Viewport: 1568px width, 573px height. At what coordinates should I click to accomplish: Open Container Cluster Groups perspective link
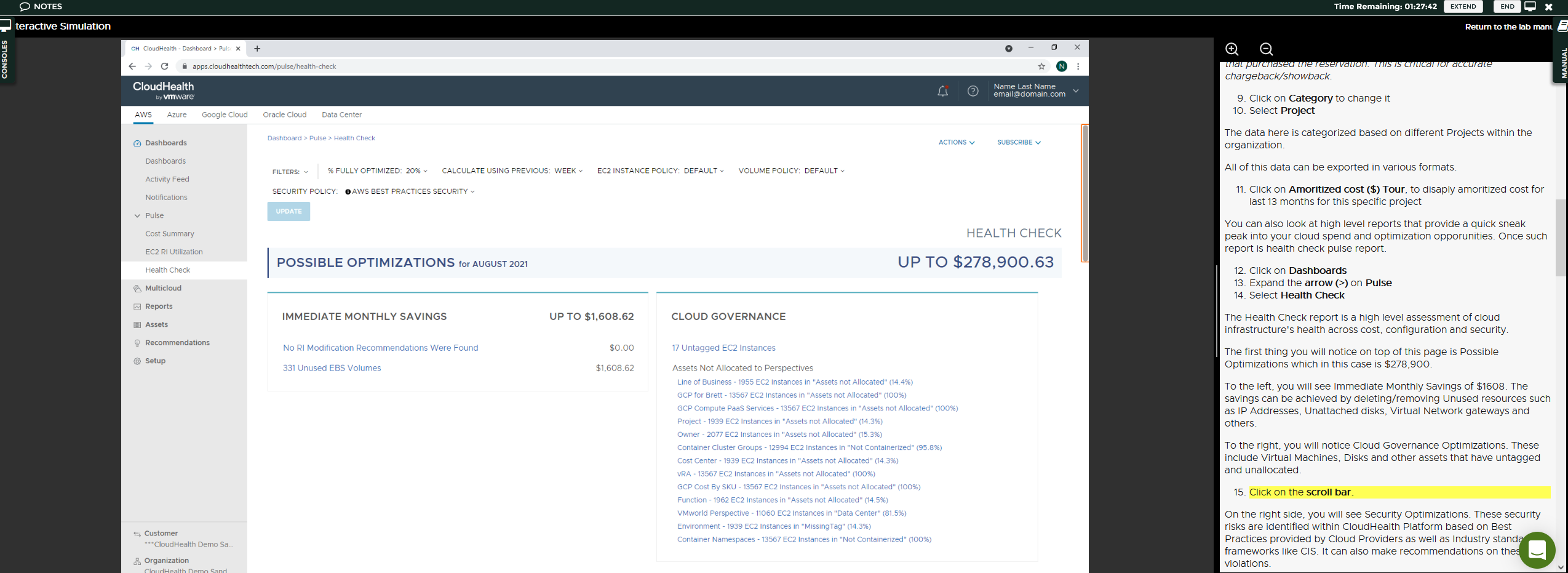[x=810, y=448]
